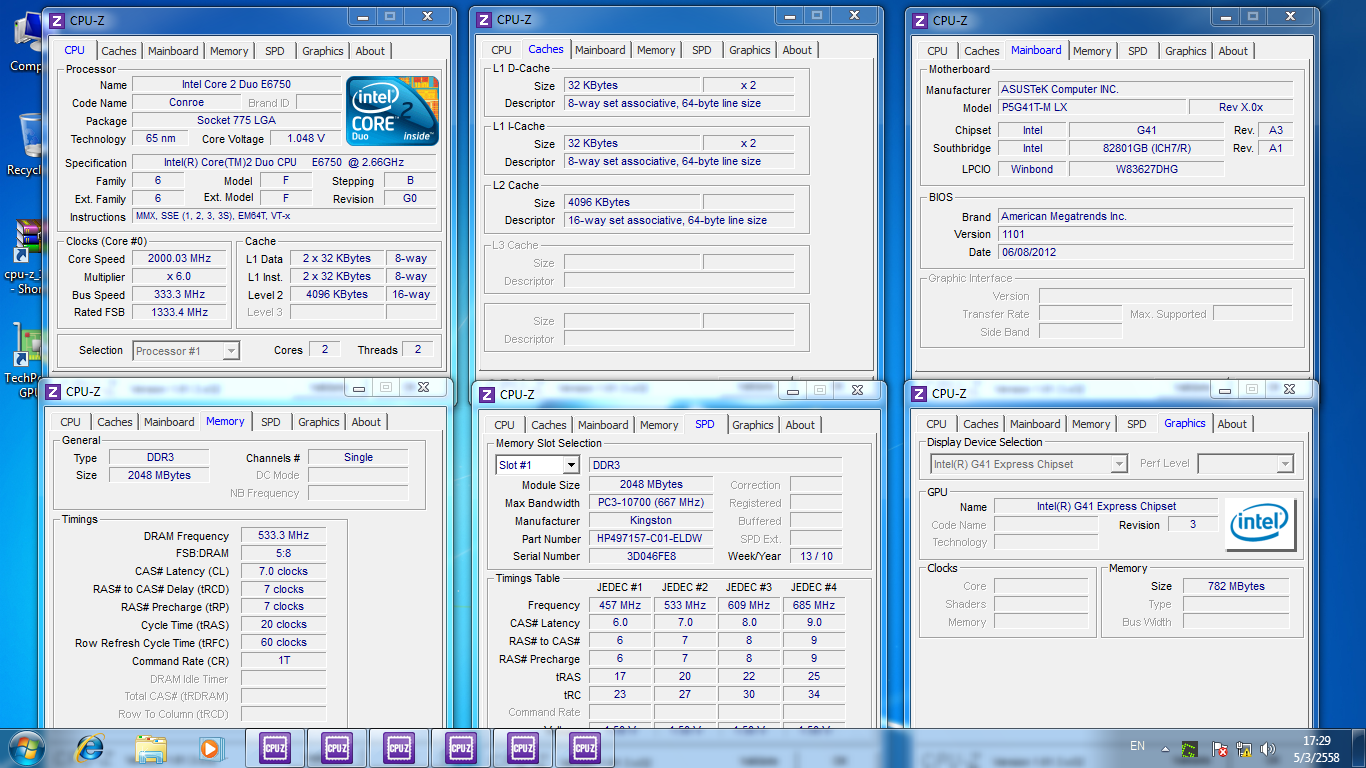
Task: Open the About tab in the SPD window
Action: (x=800, y=425)
